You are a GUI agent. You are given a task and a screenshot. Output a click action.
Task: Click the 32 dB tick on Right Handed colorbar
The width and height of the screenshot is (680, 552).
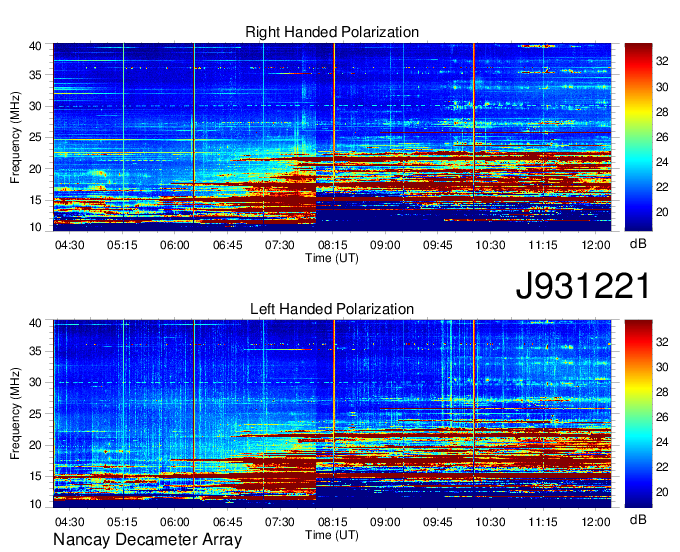[x=662, y=62]
